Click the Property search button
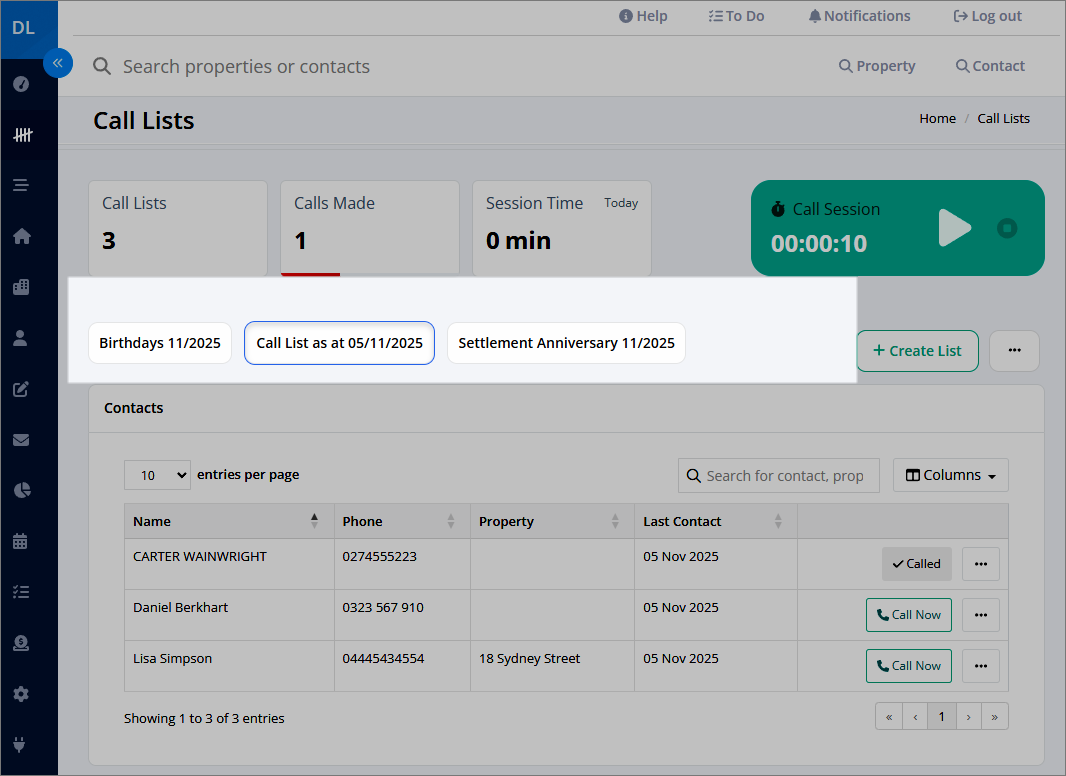1066x776 pixels. [877, 66]
